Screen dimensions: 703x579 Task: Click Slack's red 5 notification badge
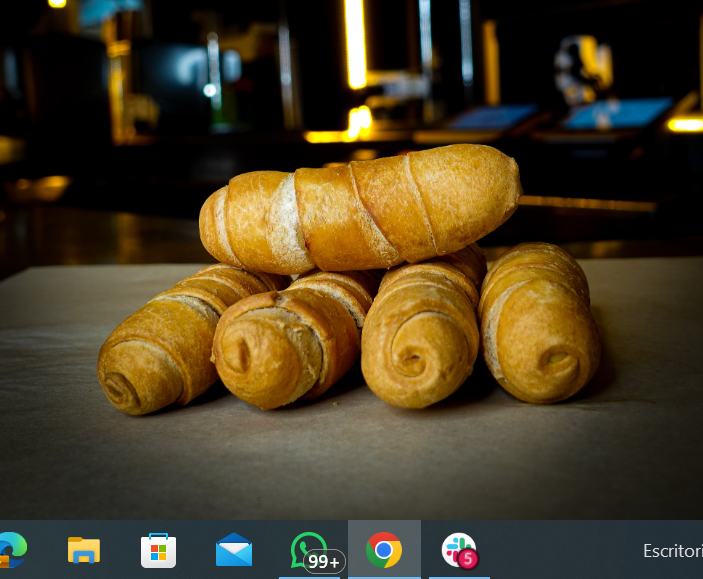tap(468, 560)
